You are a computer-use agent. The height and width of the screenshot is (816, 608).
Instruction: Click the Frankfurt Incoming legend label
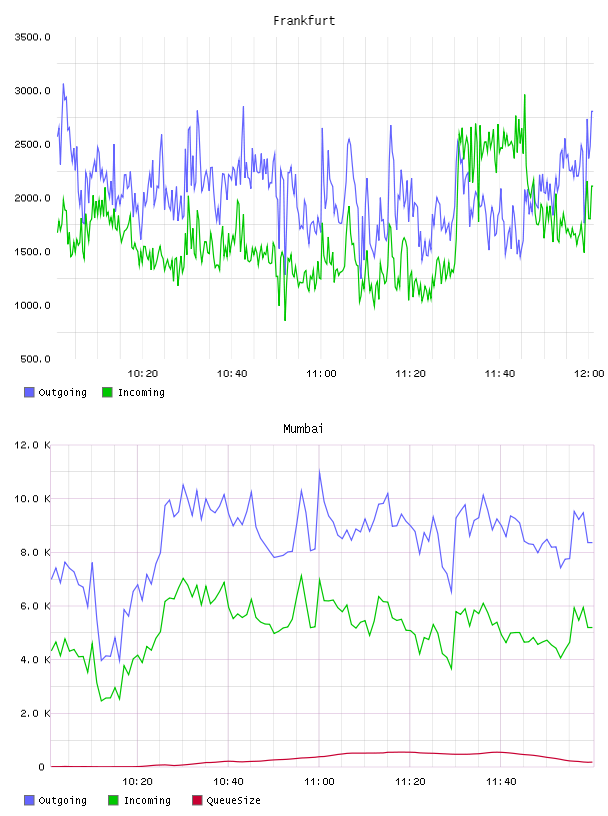[x=141, y=393]
